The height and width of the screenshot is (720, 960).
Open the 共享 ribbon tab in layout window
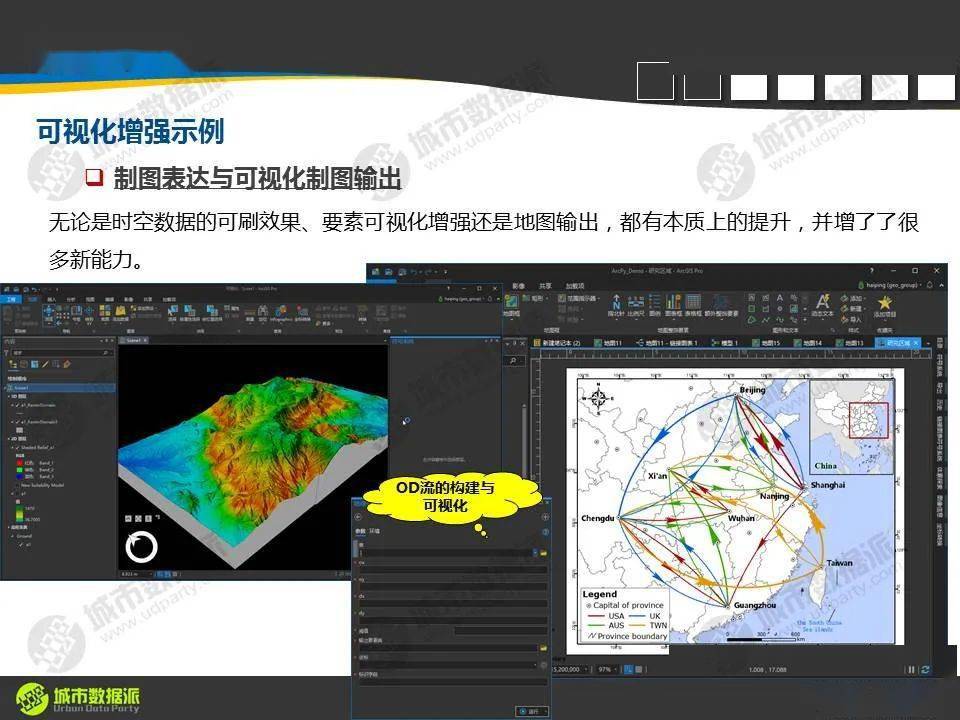pos(545,286)
